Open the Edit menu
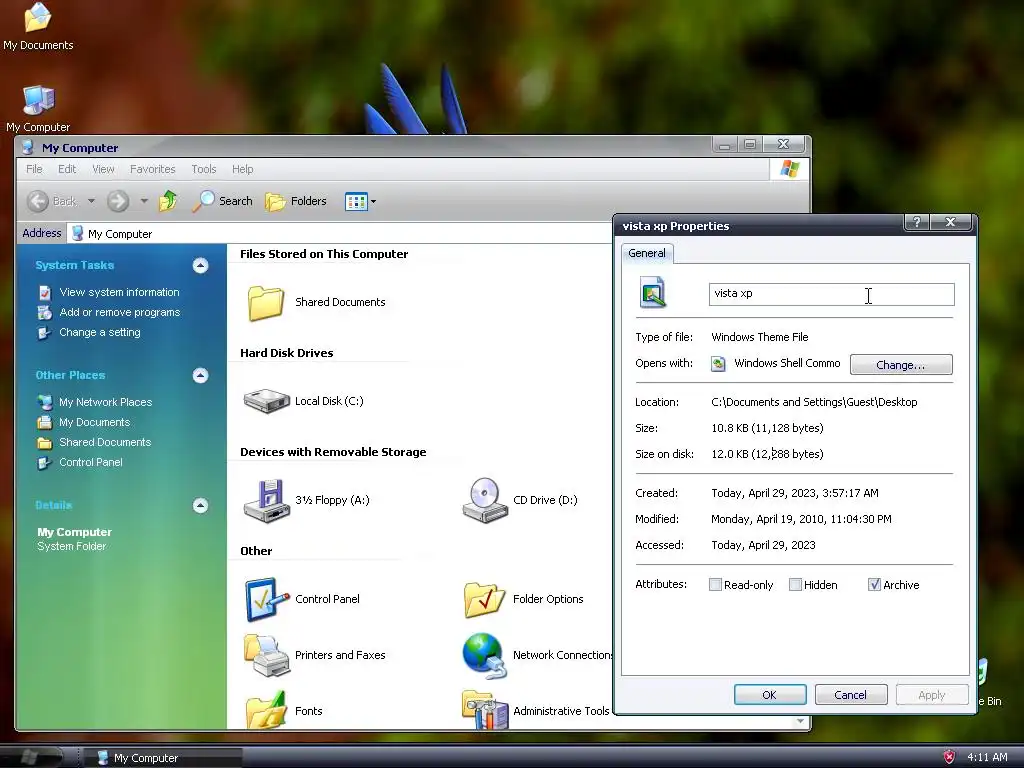Image resolution: width=1024 pixels, height=768 pixels. 67,169
